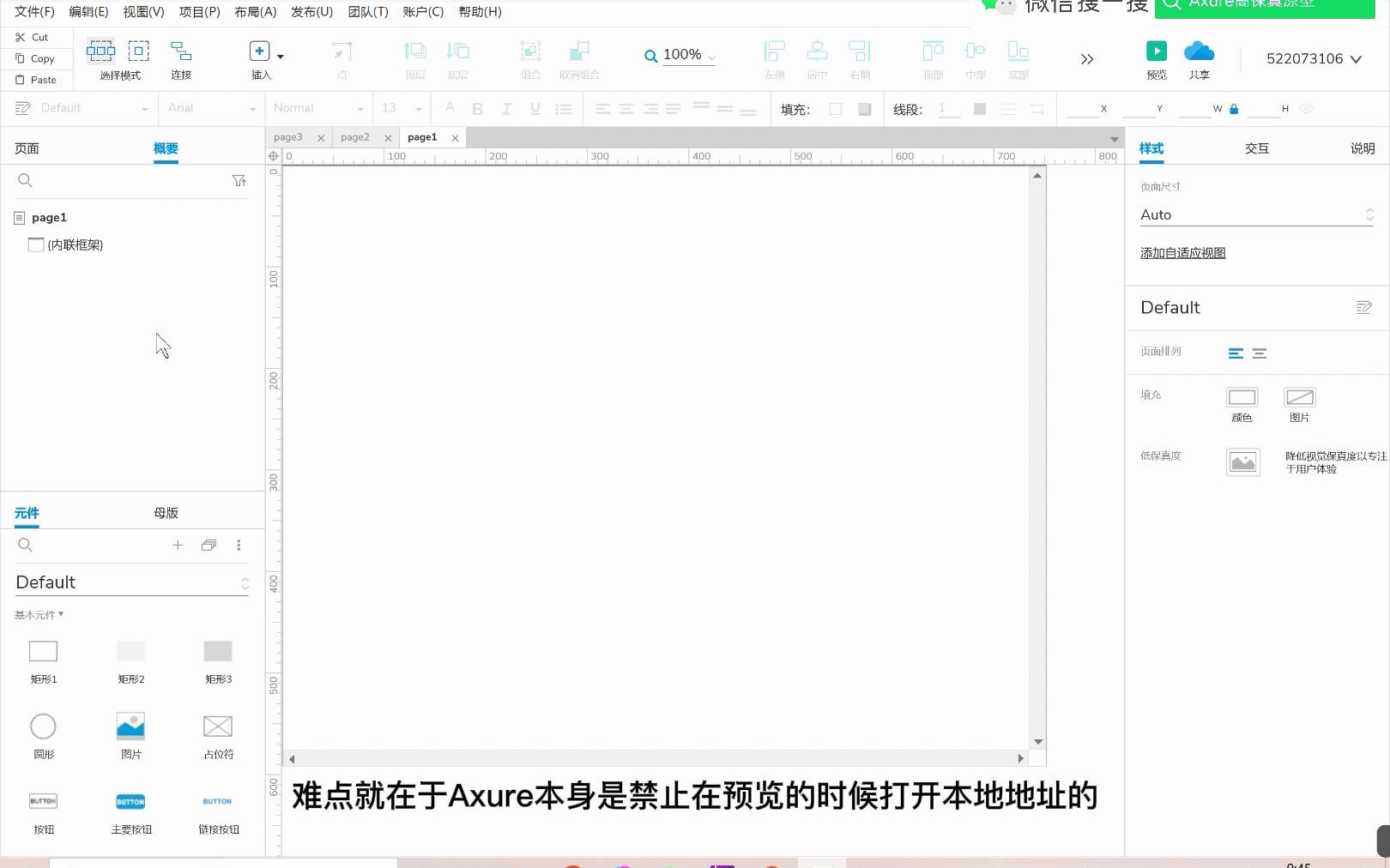This screenshot has width=1390, height=868.
Task: Click the 线段 line color swatch
Action: pyautogui.click(x=980, y=109)
